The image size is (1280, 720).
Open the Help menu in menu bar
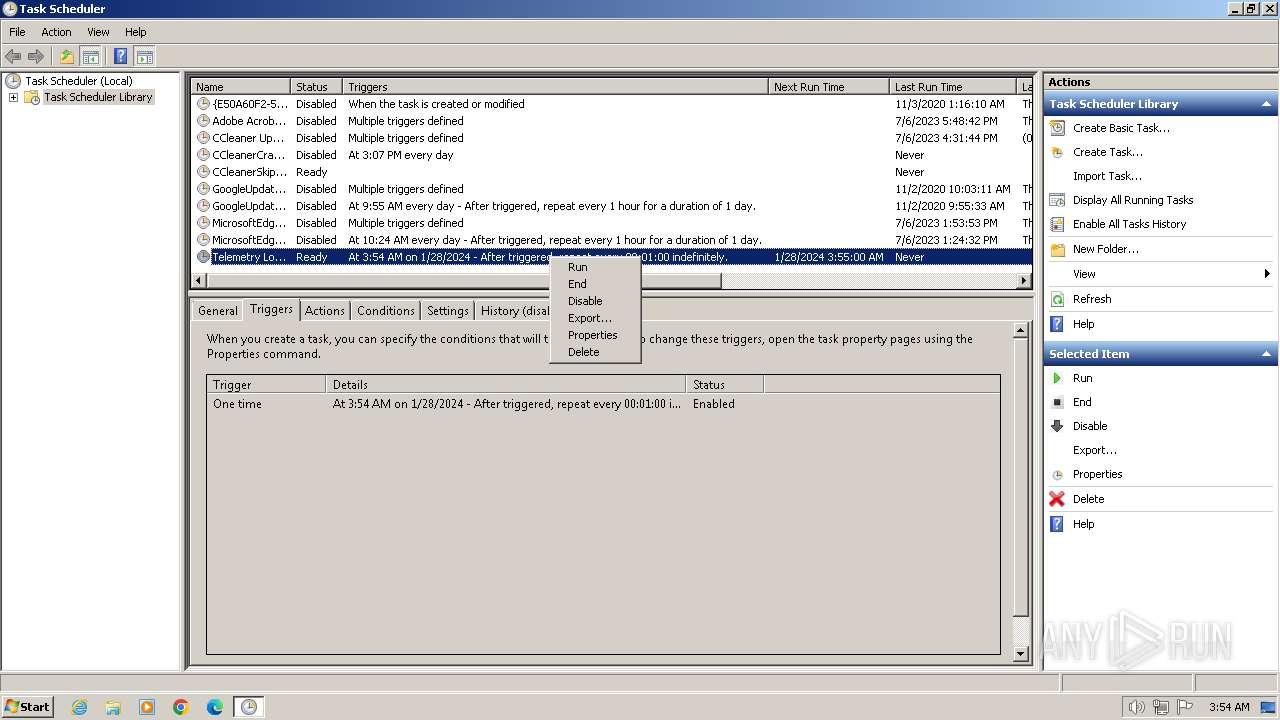click(x=135, y=32)
